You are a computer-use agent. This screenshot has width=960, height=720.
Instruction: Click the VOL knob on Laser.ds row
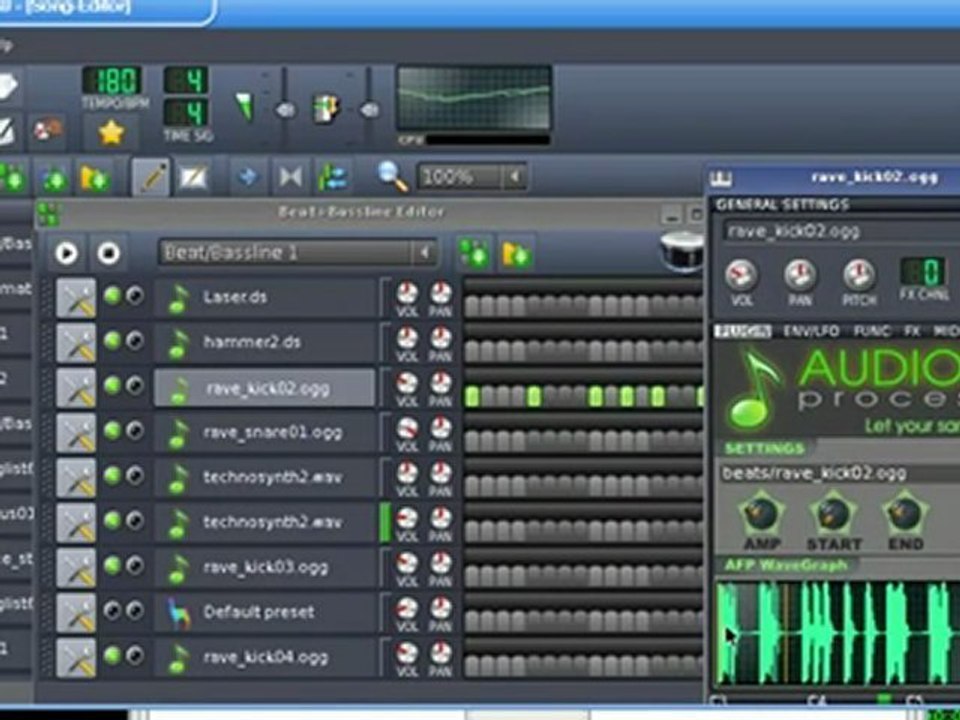point(407,294)
